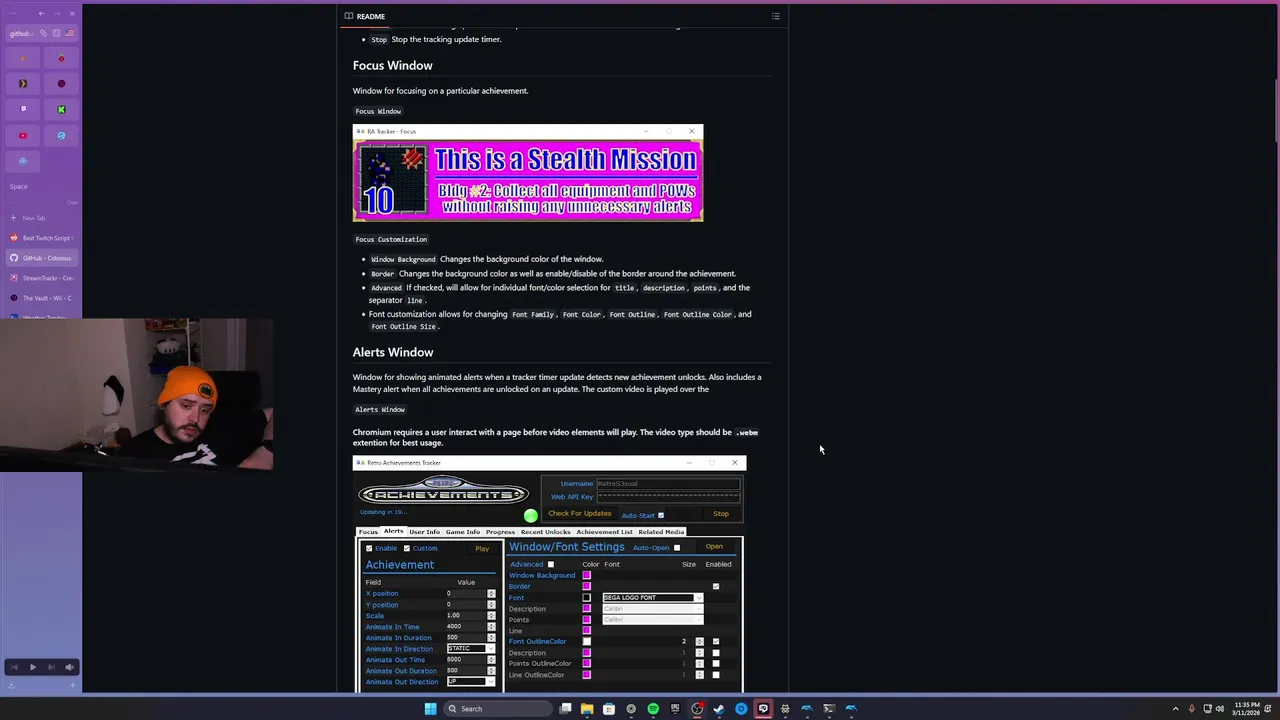Screen dimensions: 1280x720
Task: Click the network icon in system tray
Action: (x=1207, y=708)
